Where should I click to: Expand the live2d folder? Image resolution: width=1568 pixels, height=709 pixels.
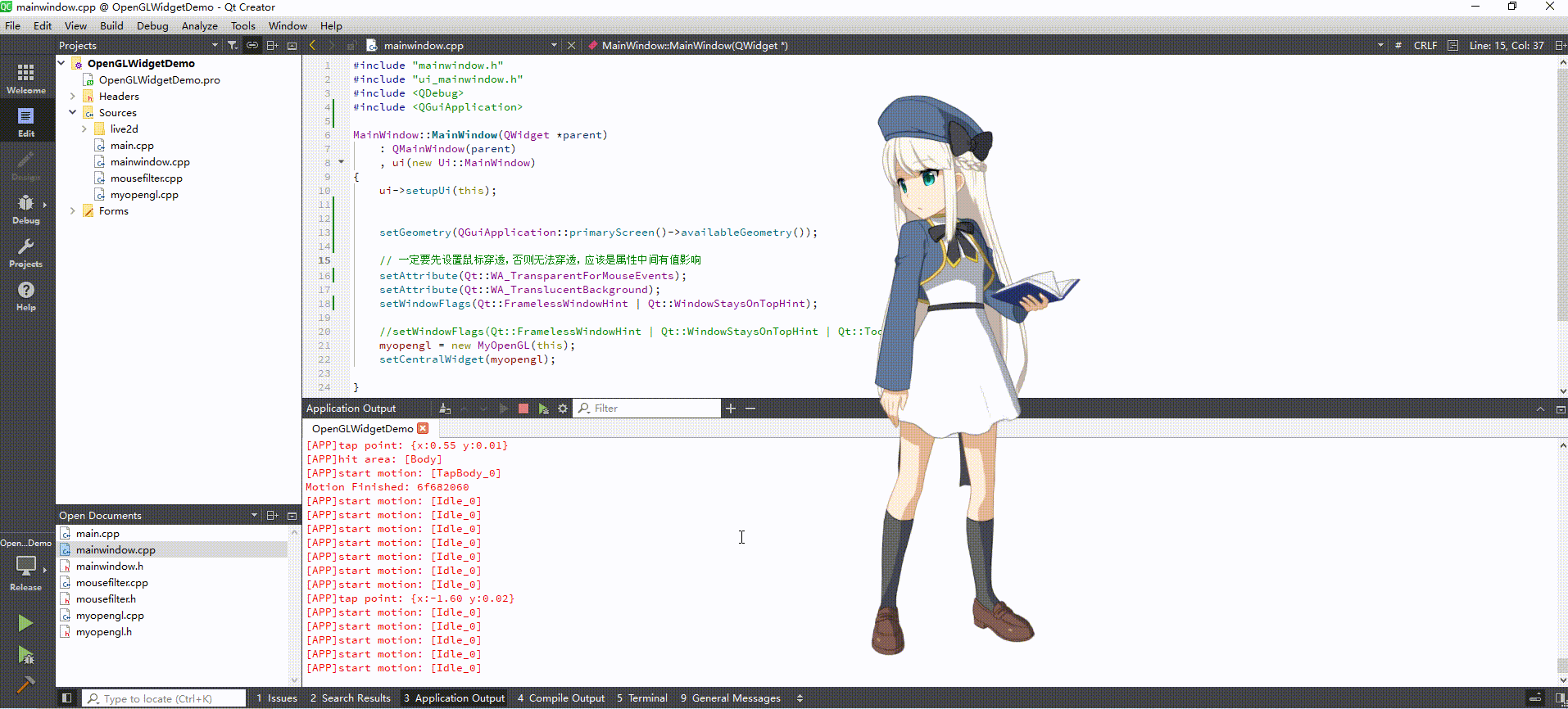pos(84,129)
